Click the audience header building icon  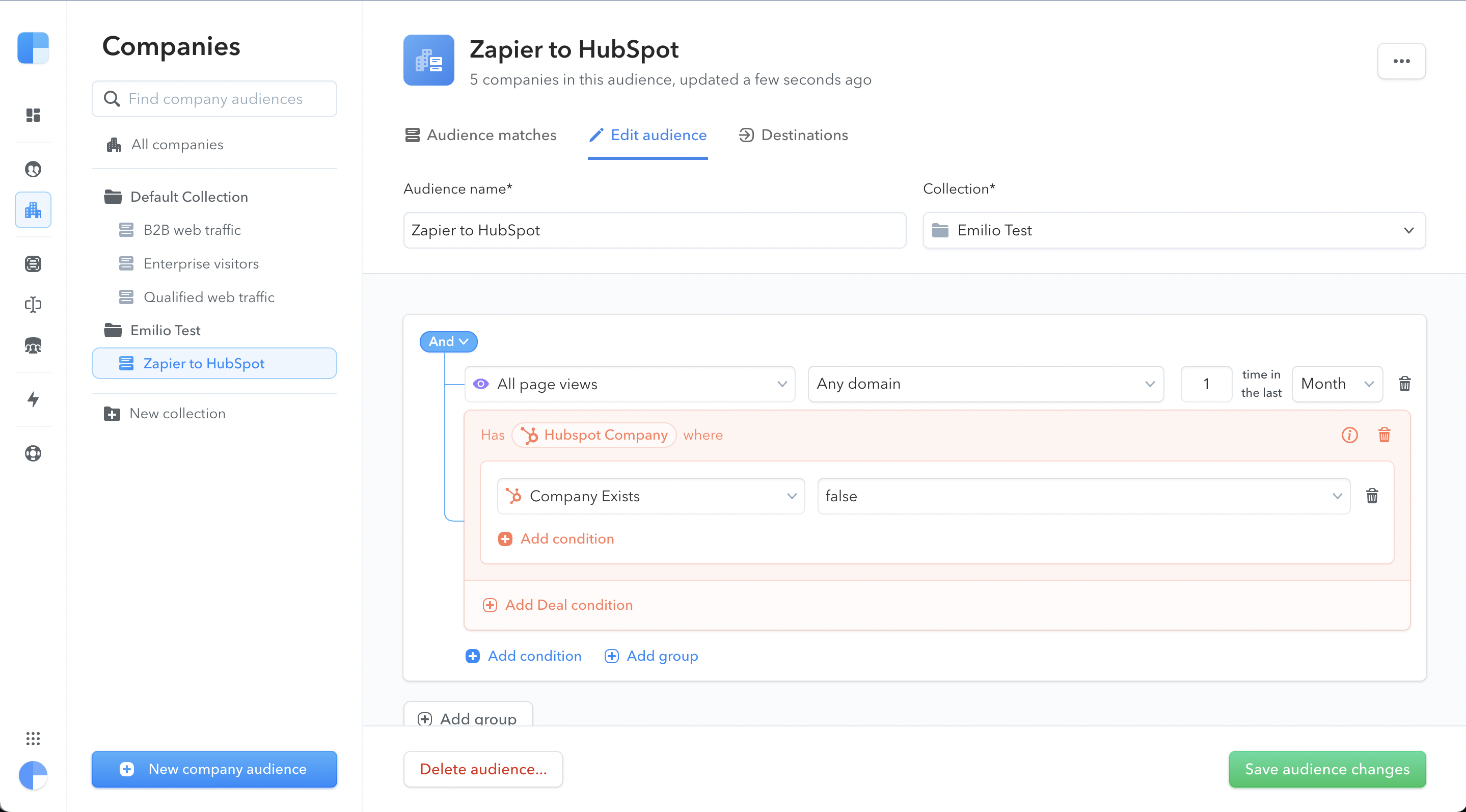point(428,60)
